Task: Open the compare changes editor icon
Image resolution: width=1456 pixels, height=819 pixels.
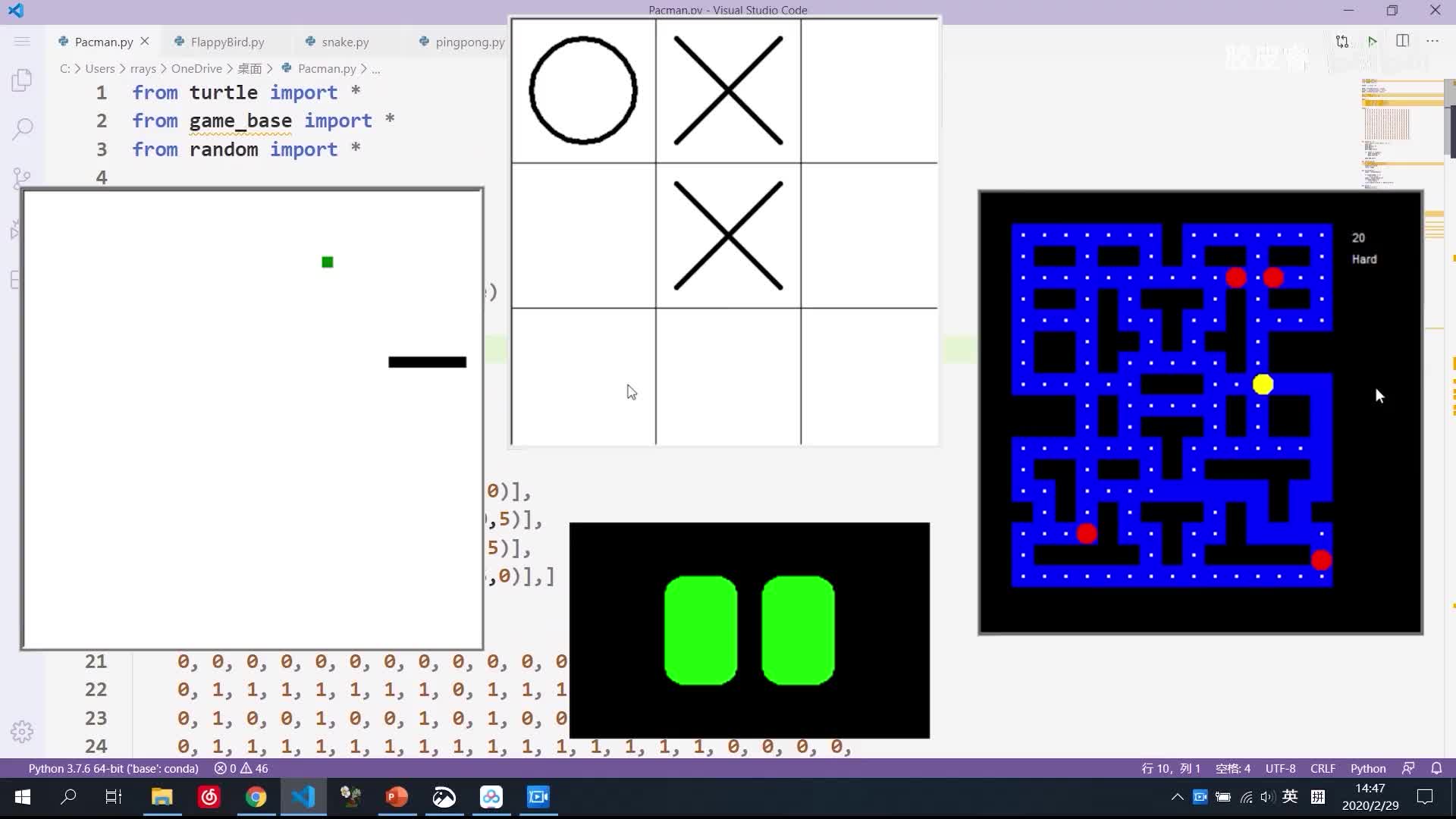Action: tap(1342, 41)
